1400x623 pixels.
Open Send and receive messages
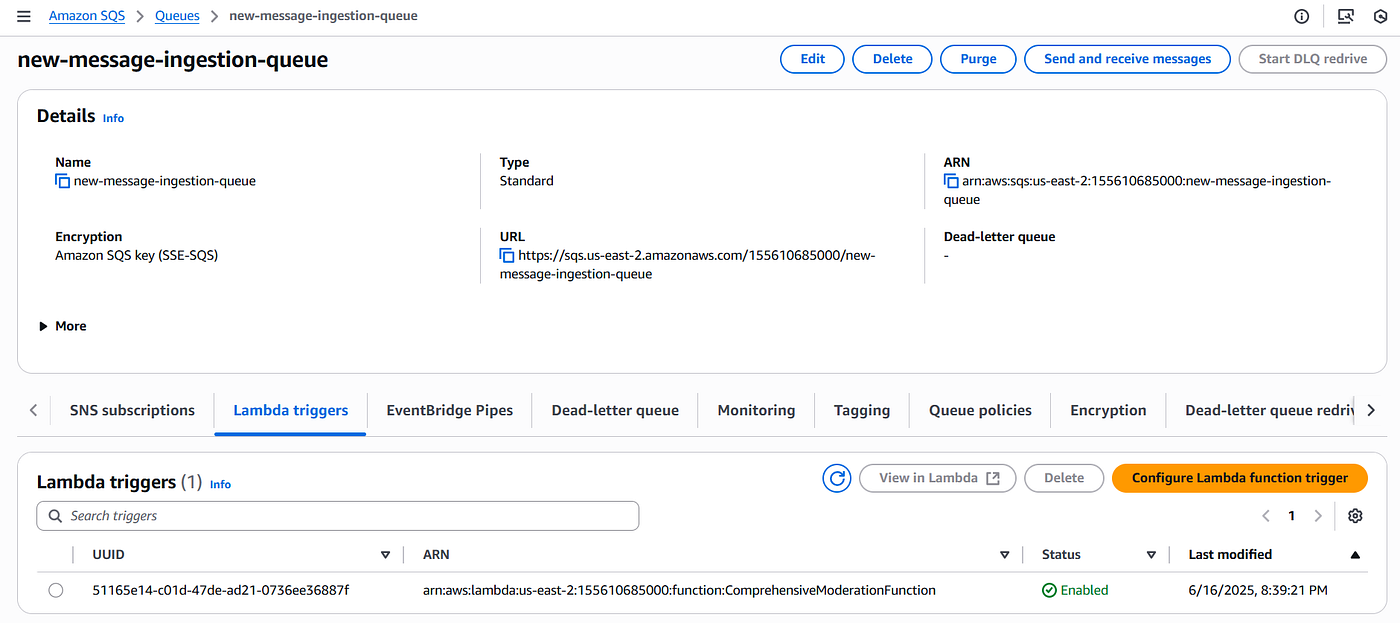(1128, 59)
